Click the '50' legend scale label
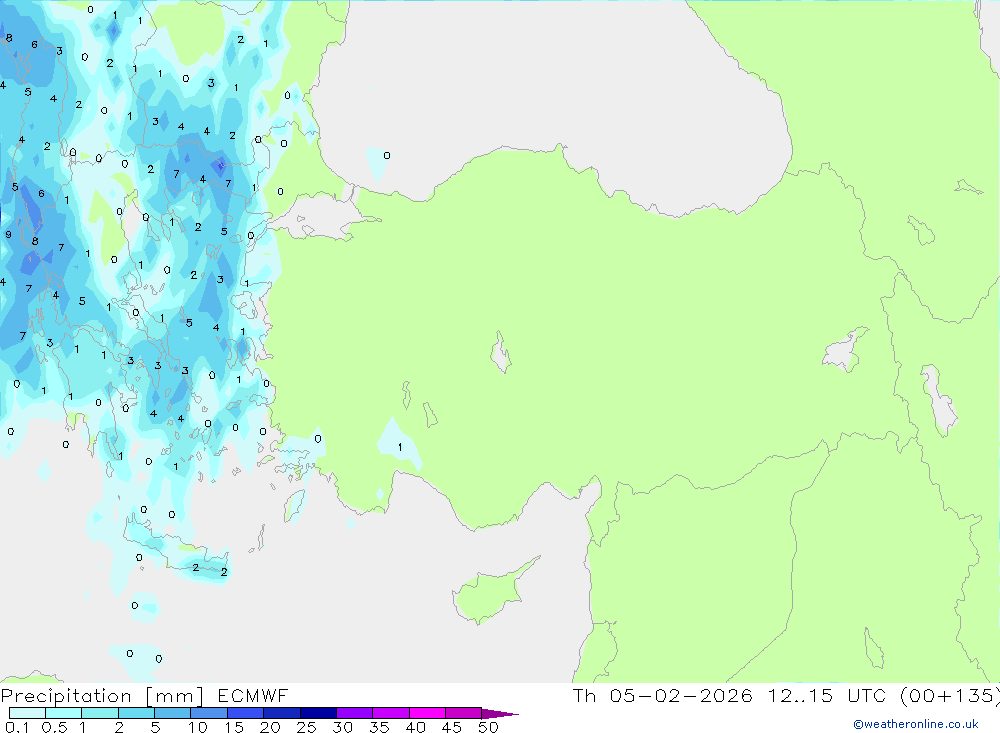 (488, 727)
